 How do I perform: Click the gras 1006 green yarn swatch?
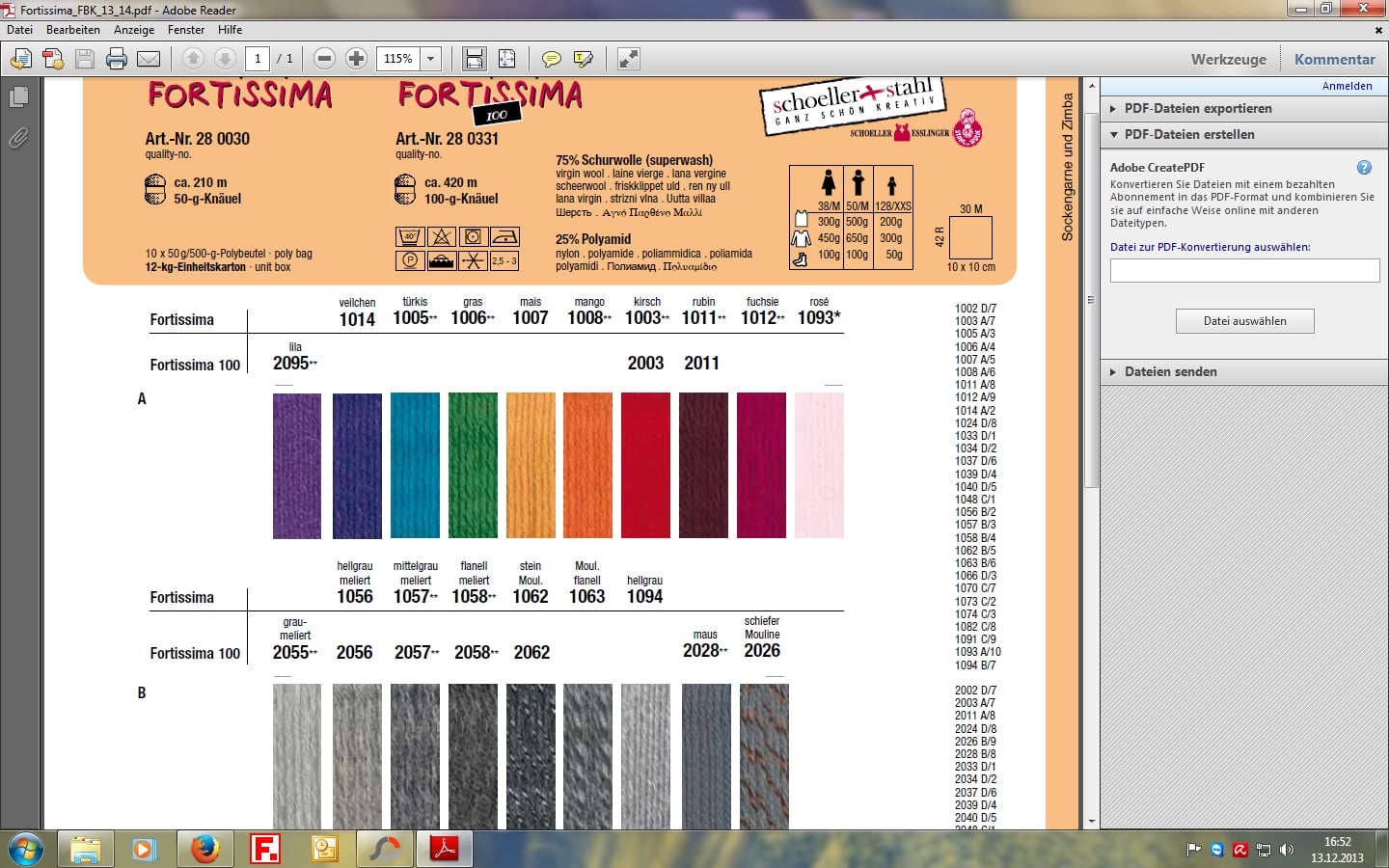pyautogui.click(x=473, y=466)
